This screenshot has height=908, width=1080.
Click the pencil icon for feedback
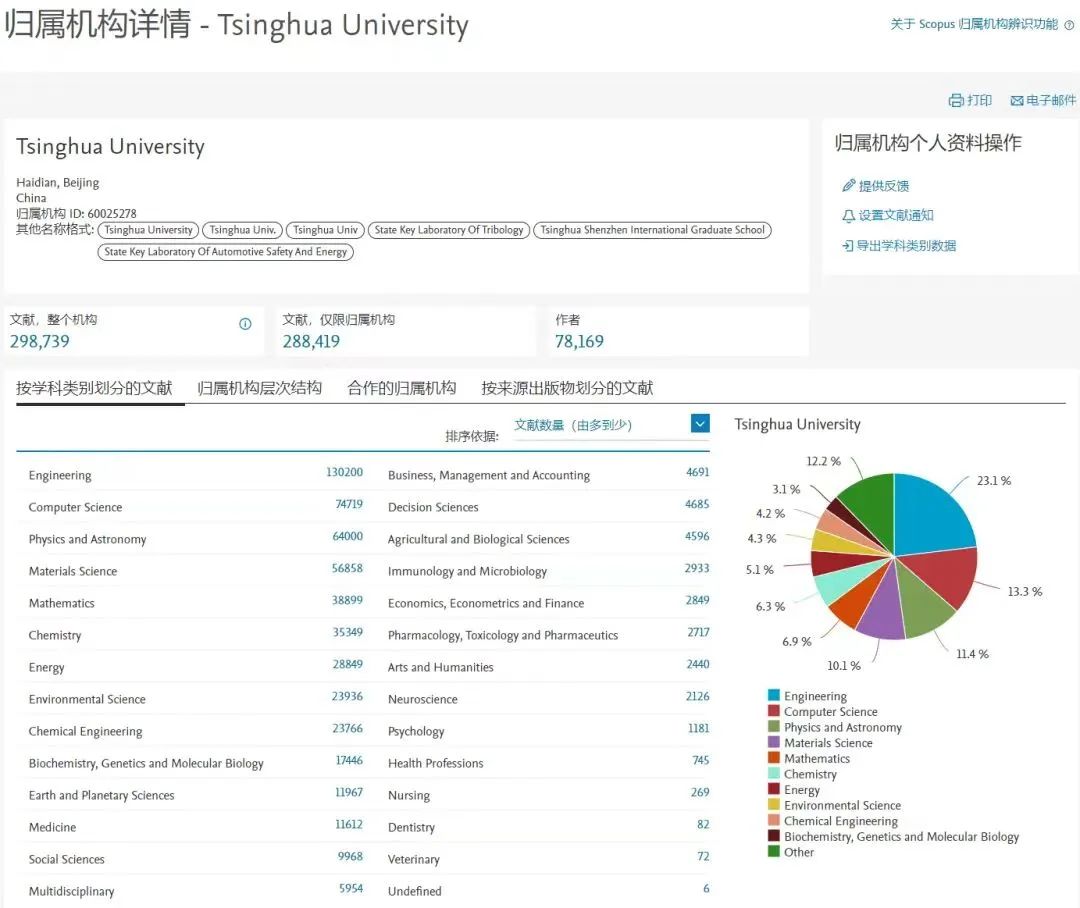(x=849, y=185)
